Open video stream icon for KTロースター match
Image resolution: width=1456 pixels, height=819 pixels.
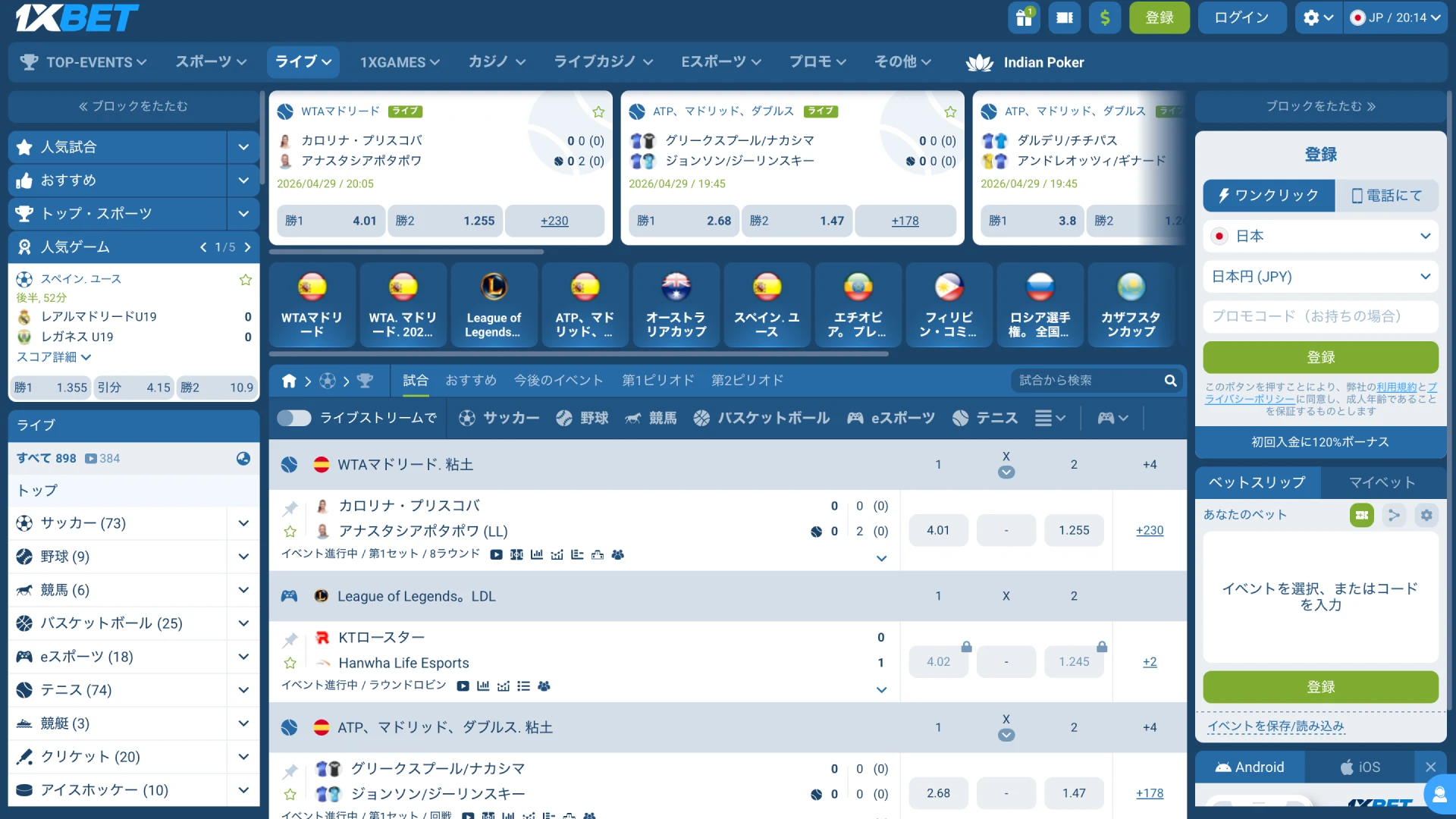[x=463, y=686]
